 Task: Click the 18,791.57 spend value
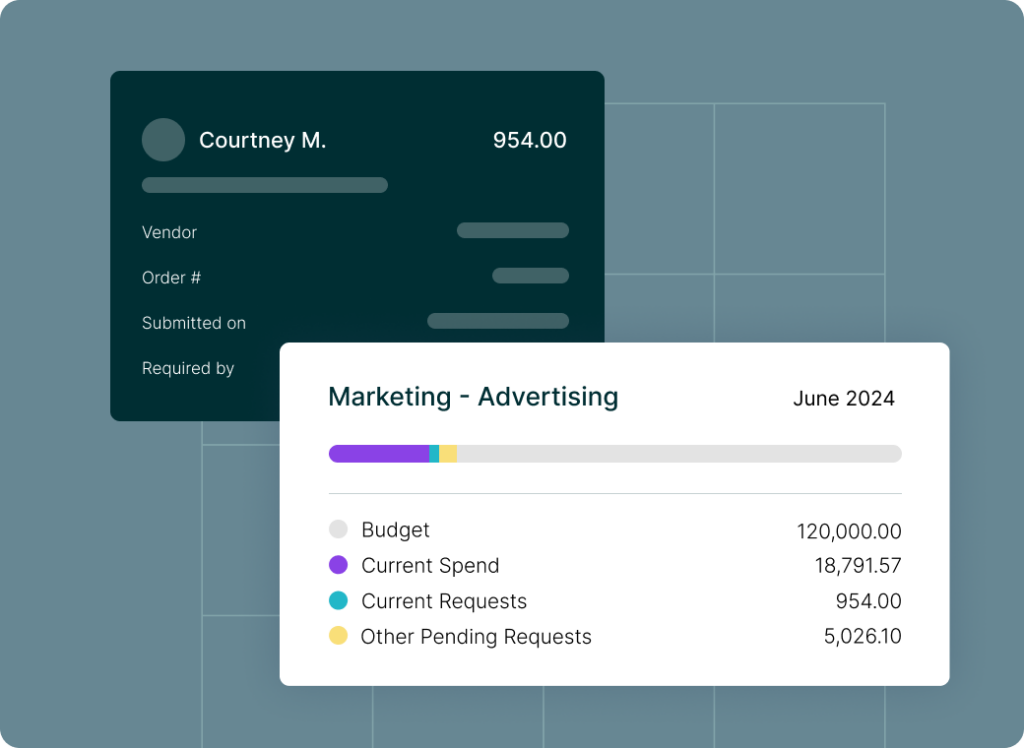click(x=858, y=565)
